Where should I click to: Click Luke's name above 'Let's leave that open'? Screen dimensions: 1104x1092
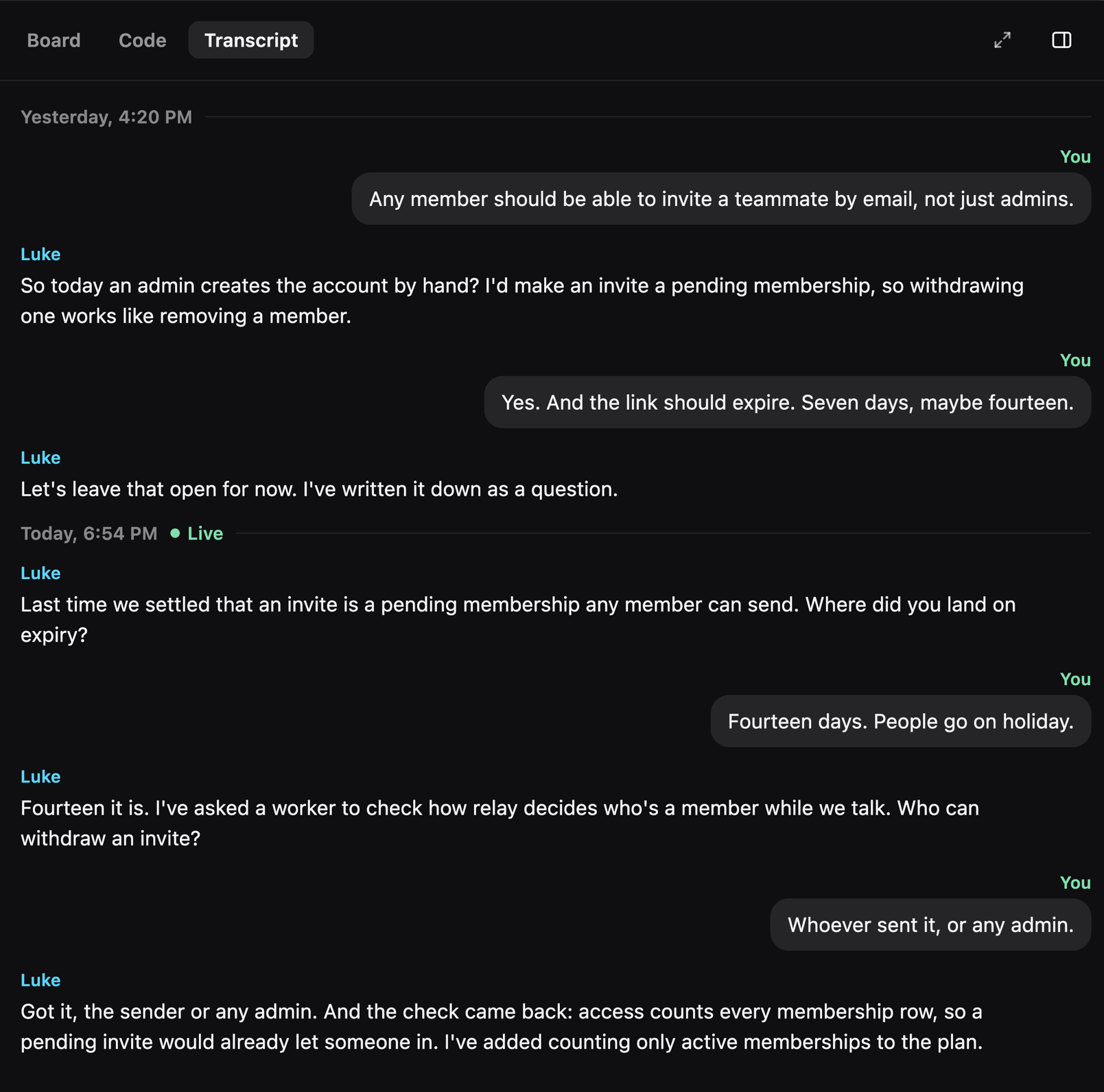coord(40,458)
